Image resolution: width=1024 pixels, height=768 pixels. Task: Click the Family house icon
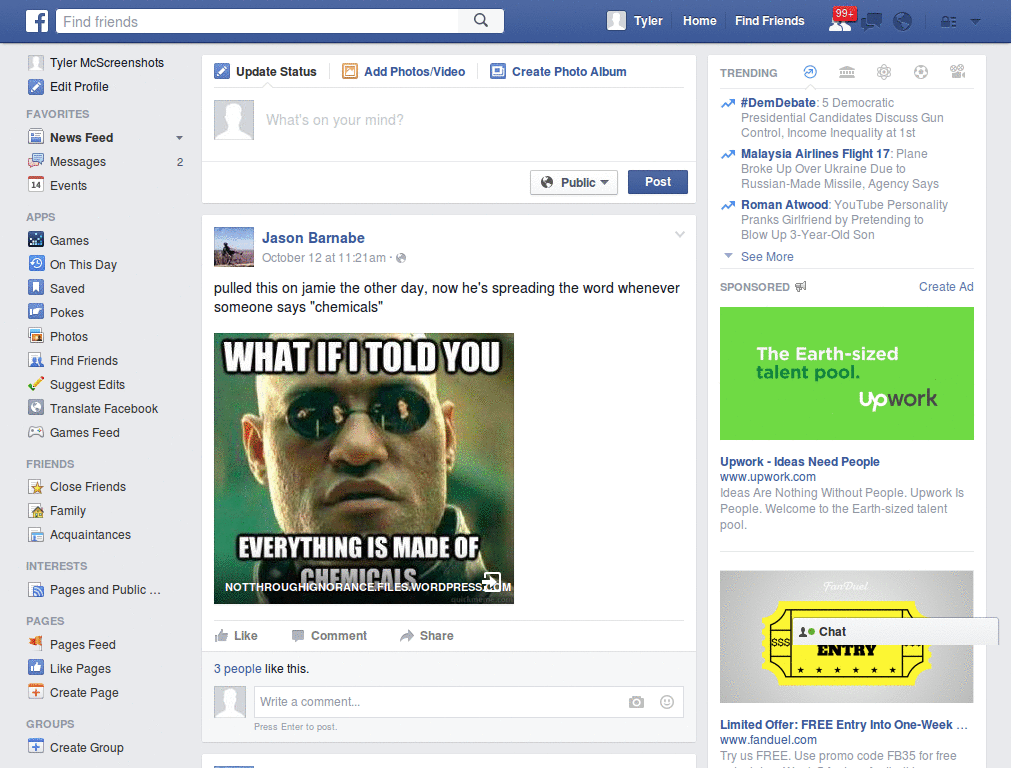coord(36,511)
